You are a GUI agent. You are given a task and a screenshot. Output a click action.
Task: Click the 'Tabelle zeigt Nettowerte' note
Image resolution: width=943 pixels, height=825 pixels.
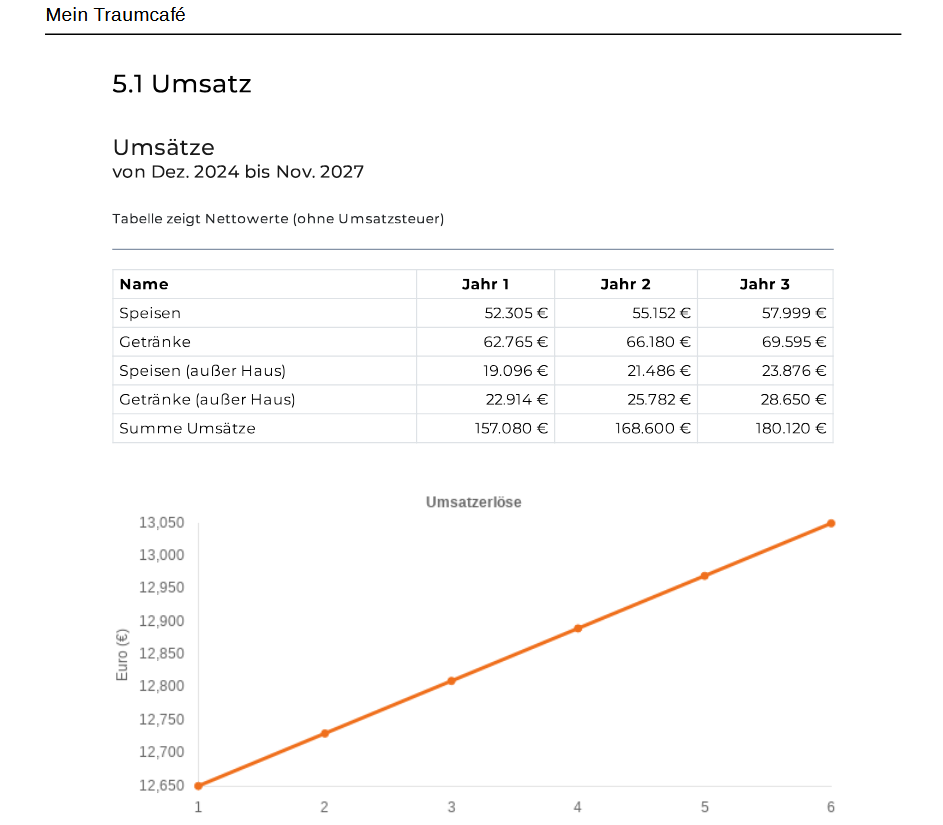278,219
